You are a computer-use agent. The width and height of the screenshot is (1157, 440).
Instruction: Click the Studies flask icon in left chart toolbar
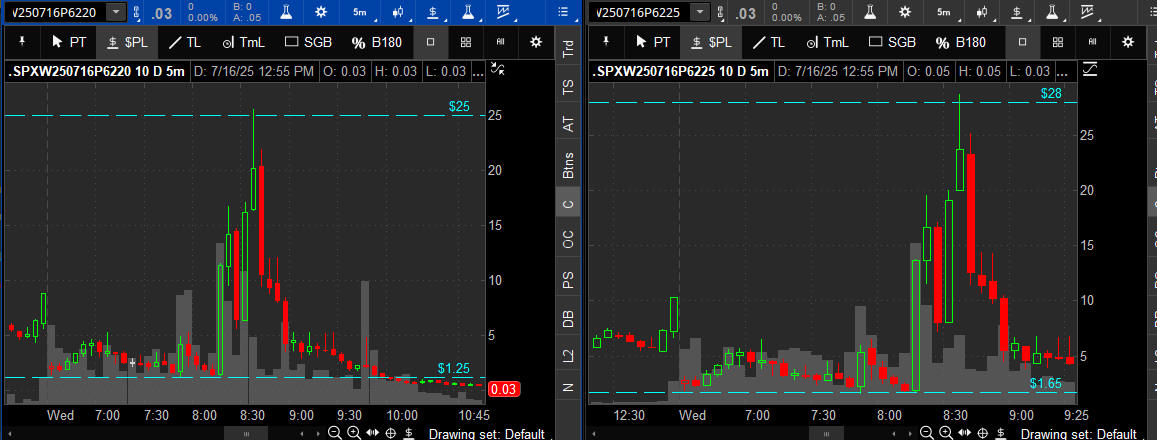[x=286, y=12]
